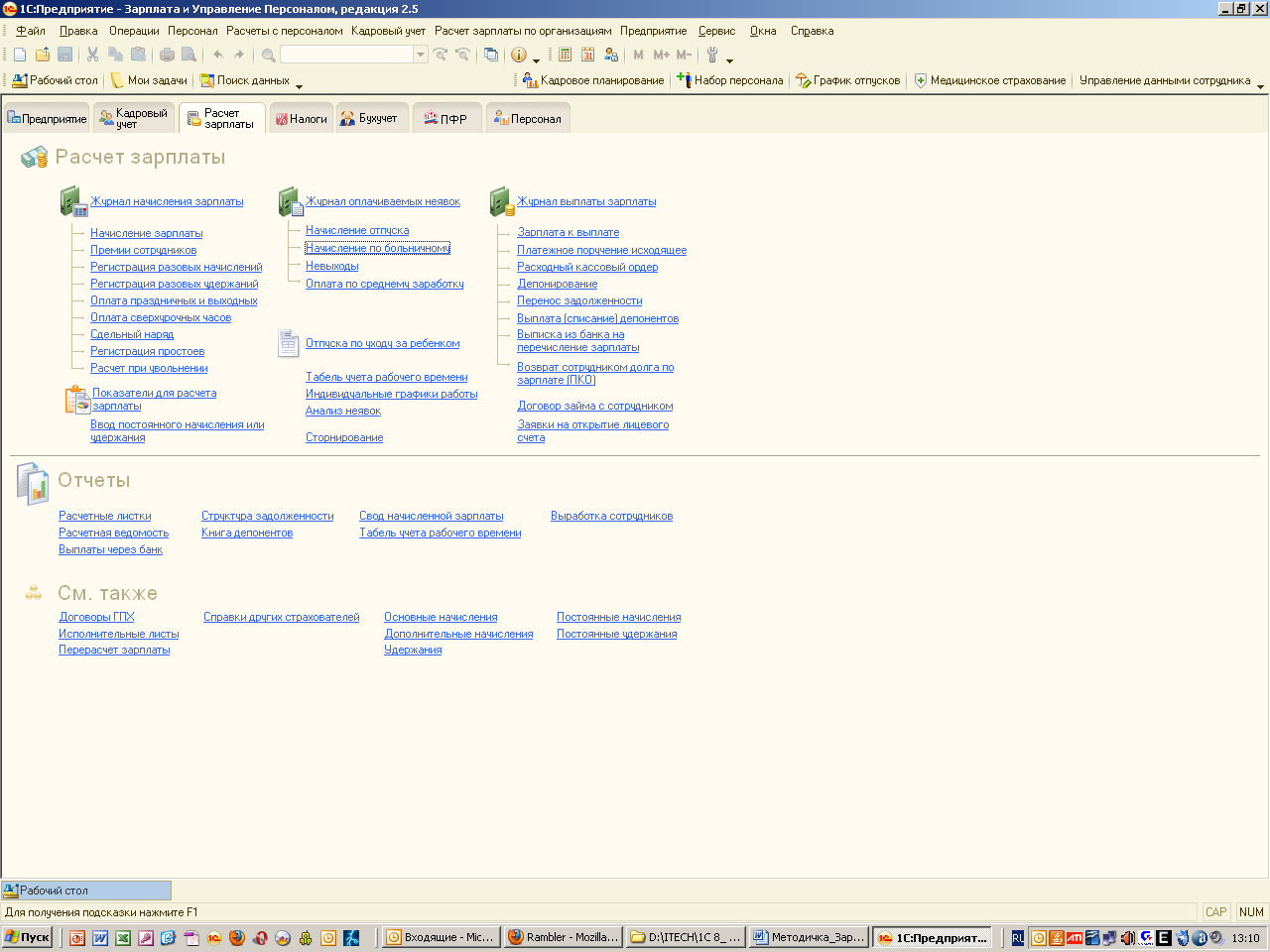Open the Депонирование link
This screenshot has width=1270, height=952.
pos(557,284)
